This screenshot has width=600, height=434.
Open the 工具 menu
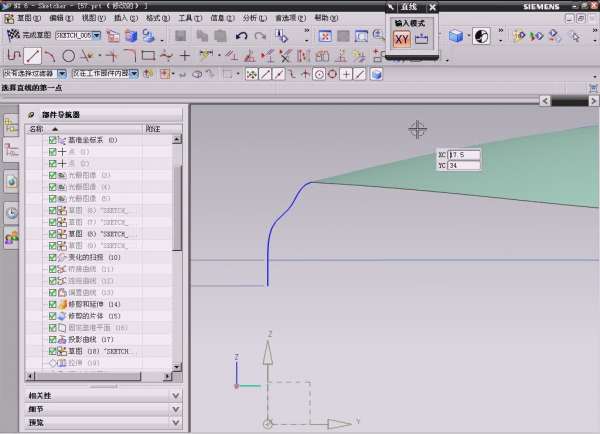pyautogui.click(x=188, y=18)
